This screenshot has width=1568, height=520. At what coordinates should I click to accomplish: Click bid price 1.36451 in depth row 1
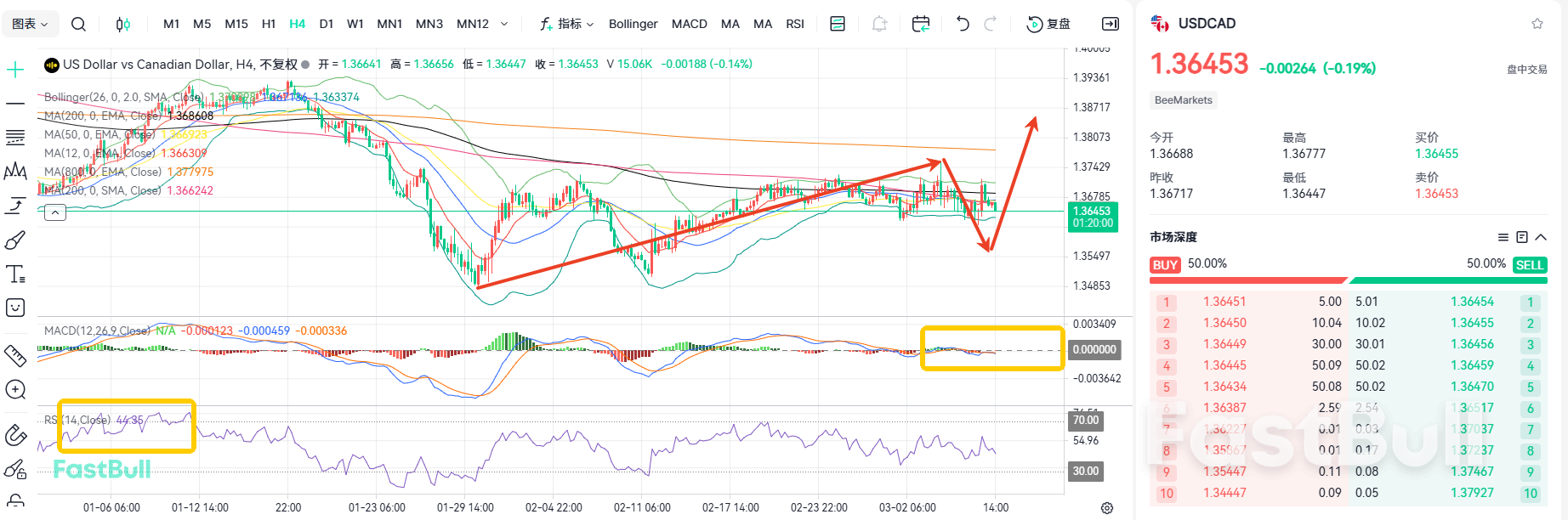pyautogui.click(x=1224, y=302)
